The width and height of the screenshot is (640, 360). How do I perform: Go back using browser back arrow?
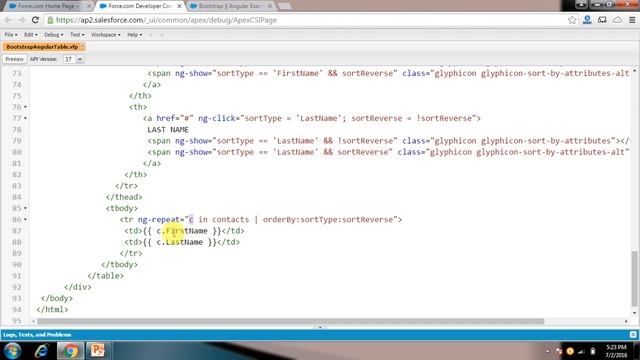[x=8, y=20]
